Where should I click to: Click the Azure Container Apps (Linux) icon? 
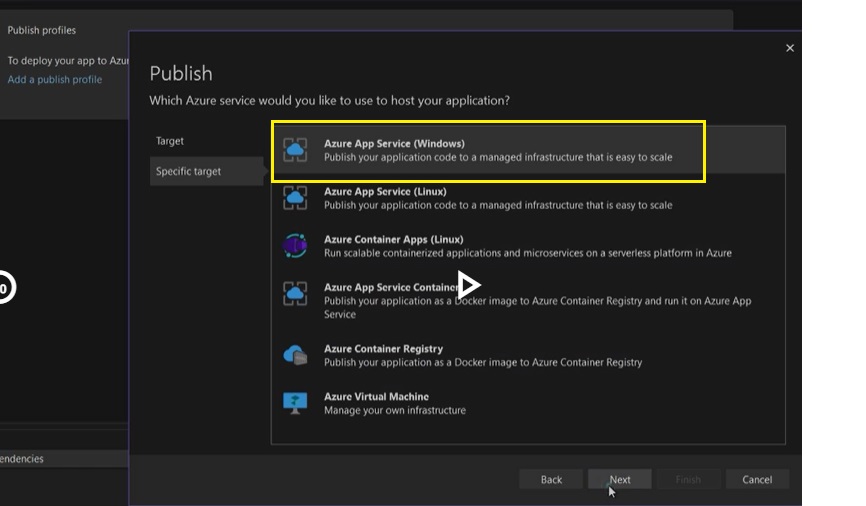click(295, 246)
